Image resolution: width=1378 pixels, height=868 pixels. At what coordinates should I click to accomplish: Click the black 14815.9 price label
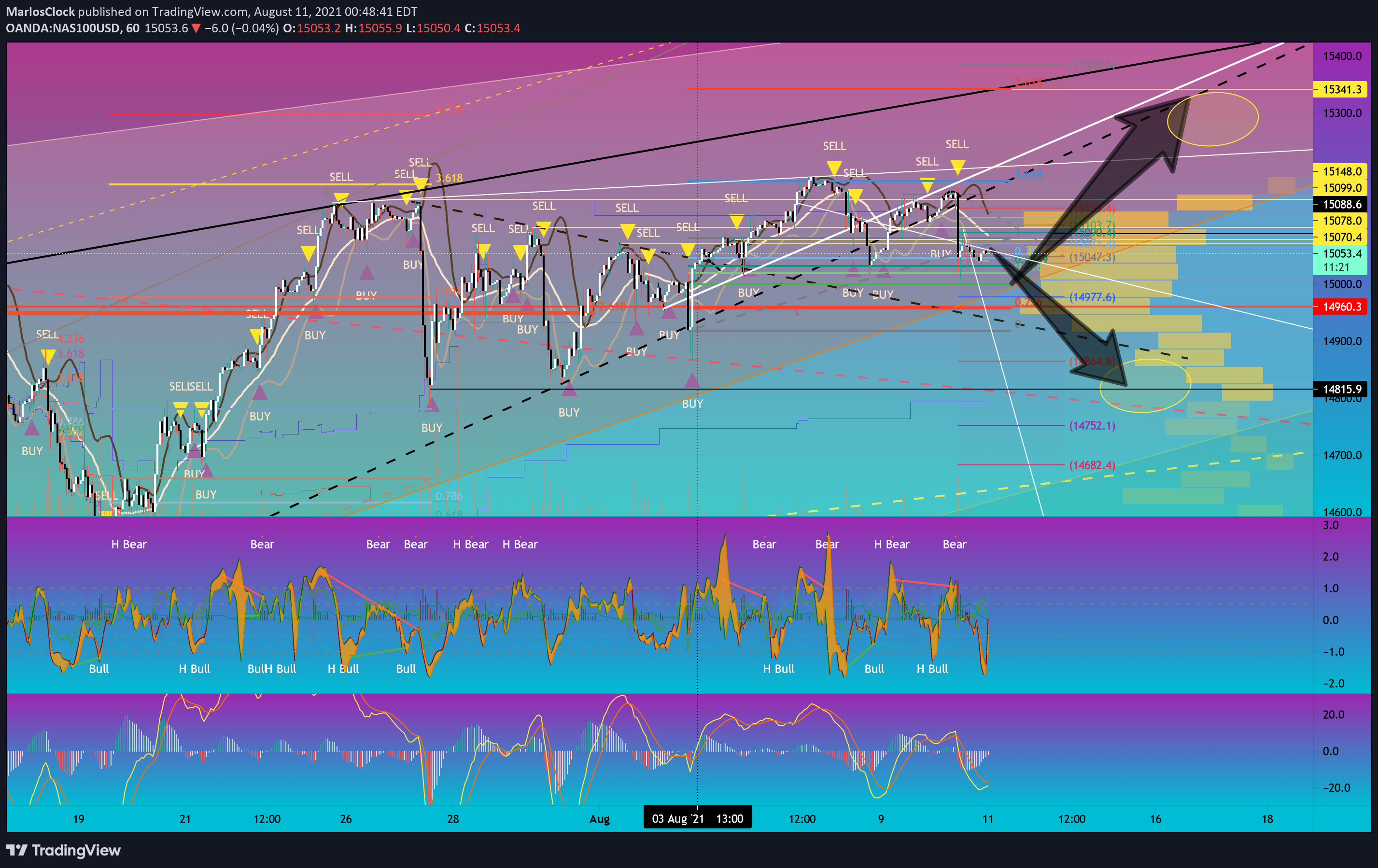[1341, 389]
